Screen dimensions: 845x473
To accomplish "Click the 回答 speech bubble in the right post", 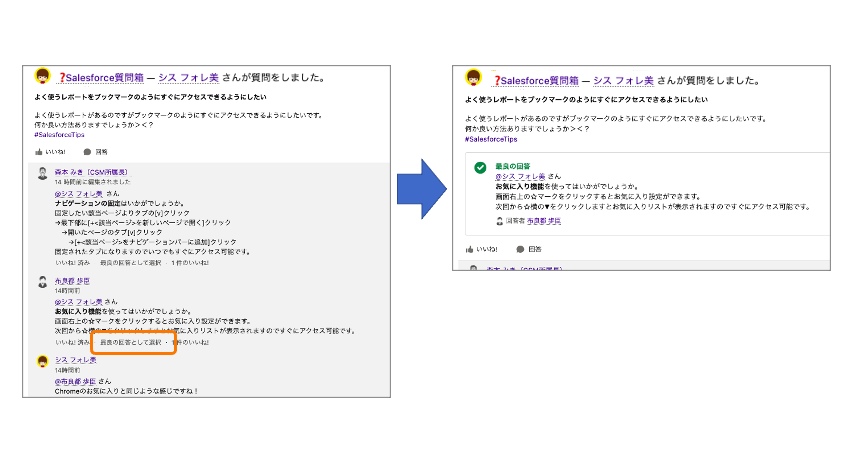I will 529,249.
